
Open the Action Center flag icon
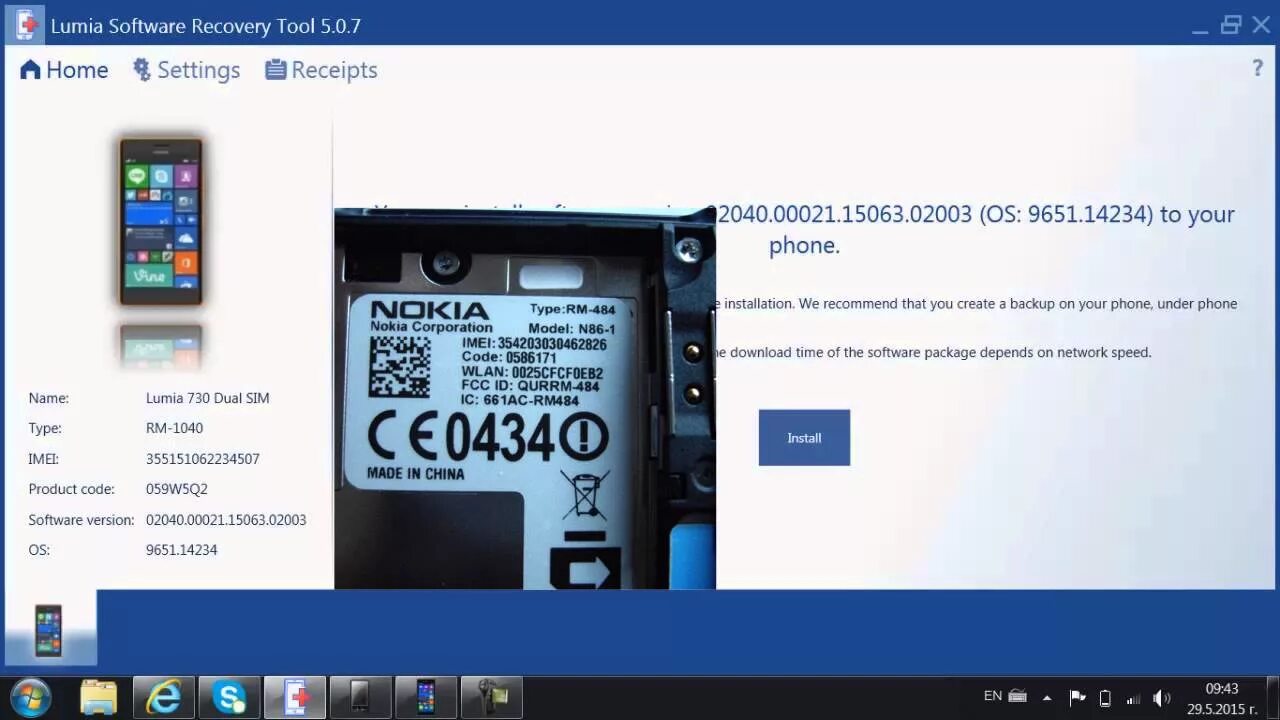click(1078, 697)
